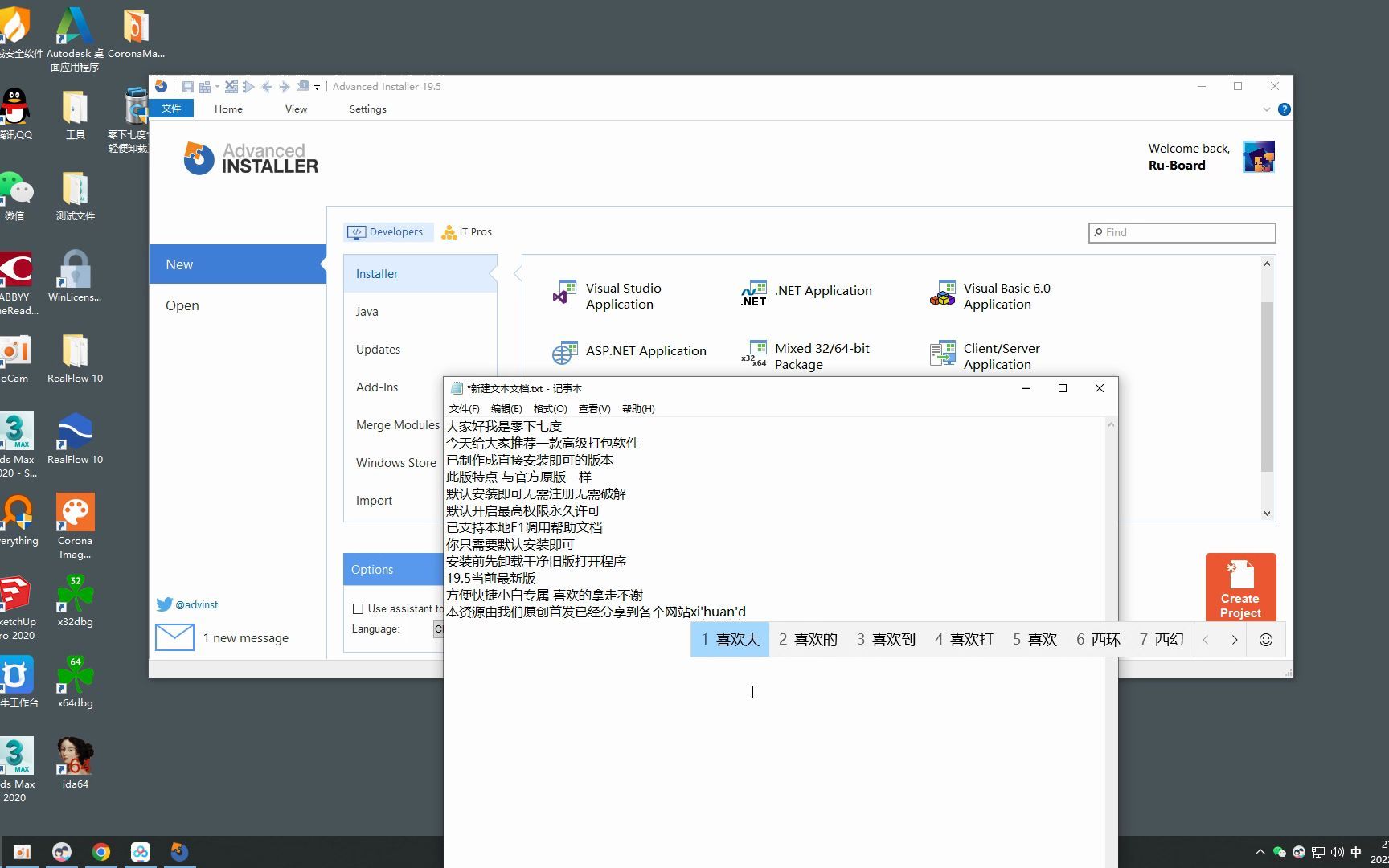Pick IME candidate 1 喜欢大

pyautogui.click(x=730, y=640)
